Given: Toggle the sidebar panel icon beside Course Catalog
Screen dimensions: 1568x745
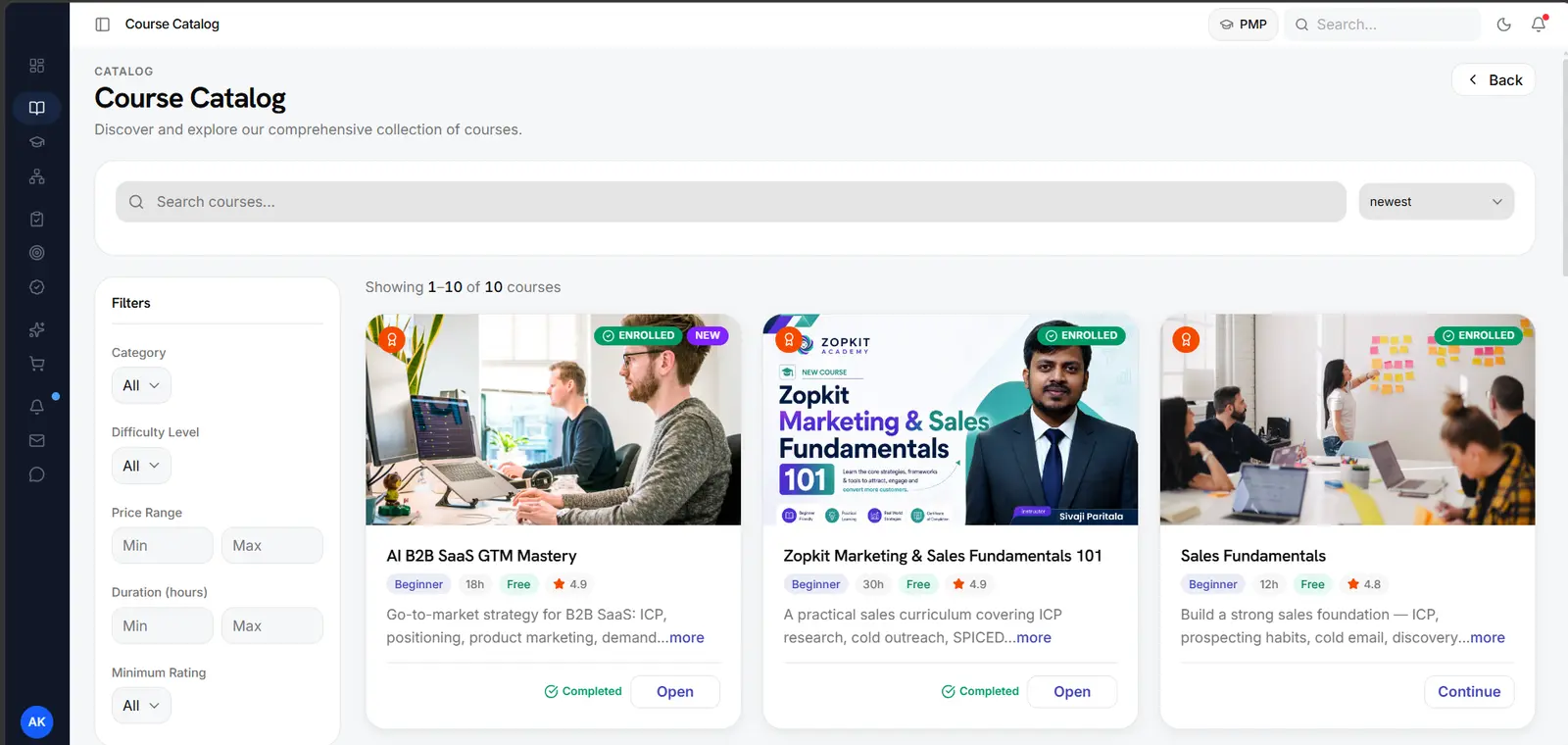Looking at the screenshot, I should tap(102, 25).
